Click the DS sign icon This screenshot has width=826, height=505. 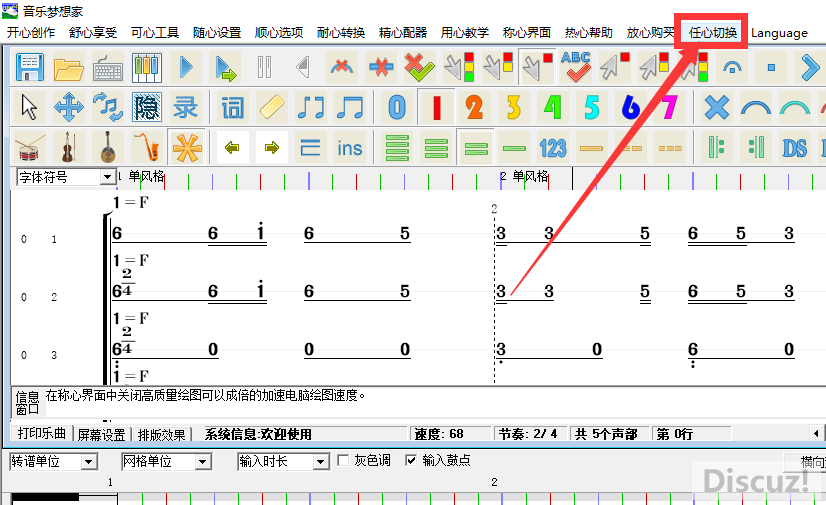click(794, 148)
